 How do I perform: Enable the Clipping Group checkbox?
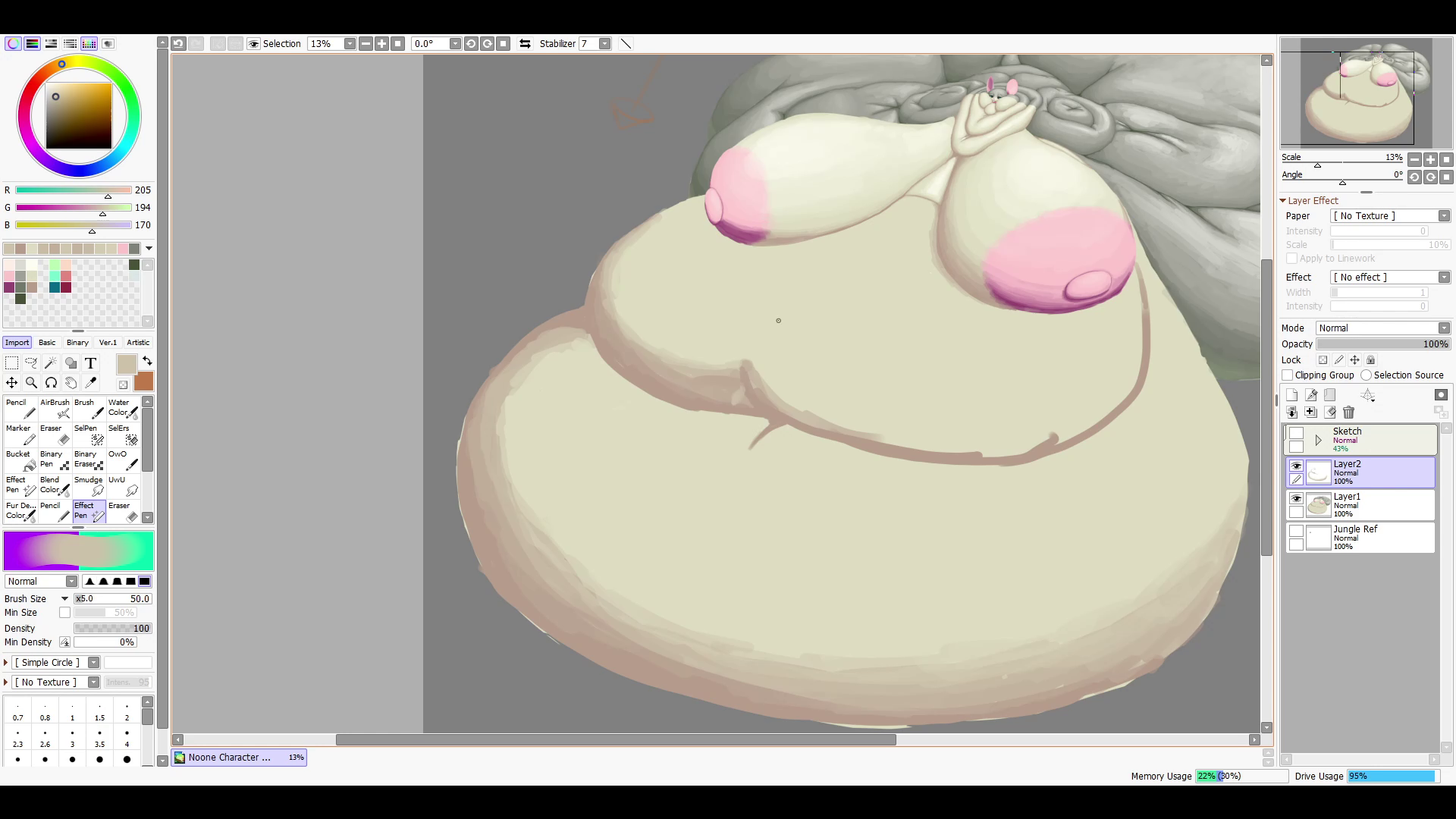tap(1288, 375)
